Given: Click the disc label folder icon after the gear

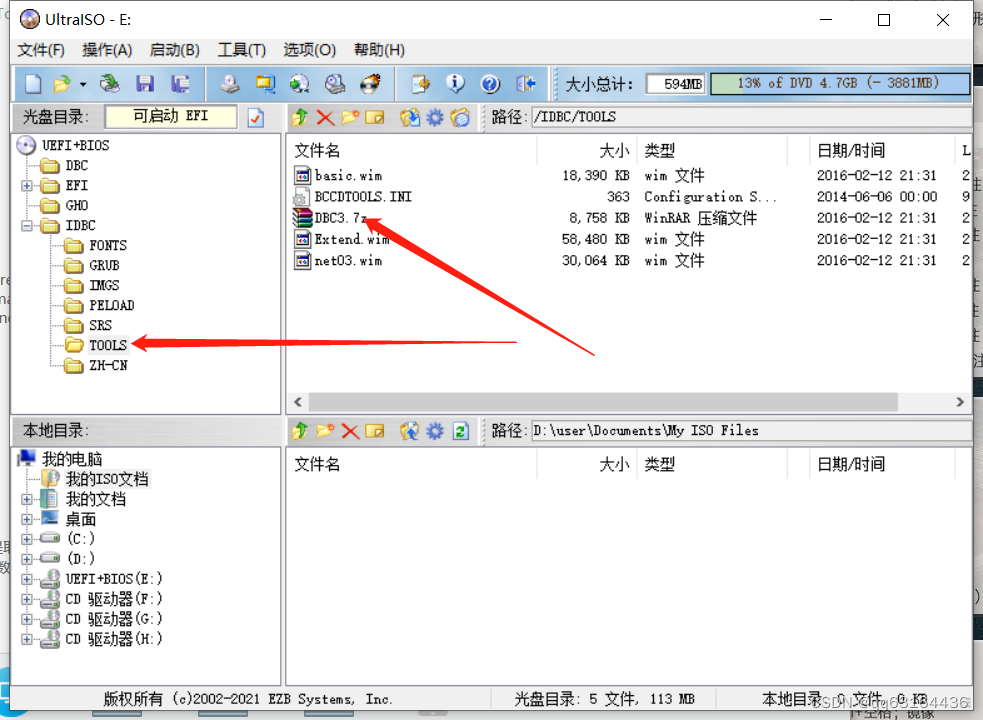Looking at the screenshot, I should [460, 117].
